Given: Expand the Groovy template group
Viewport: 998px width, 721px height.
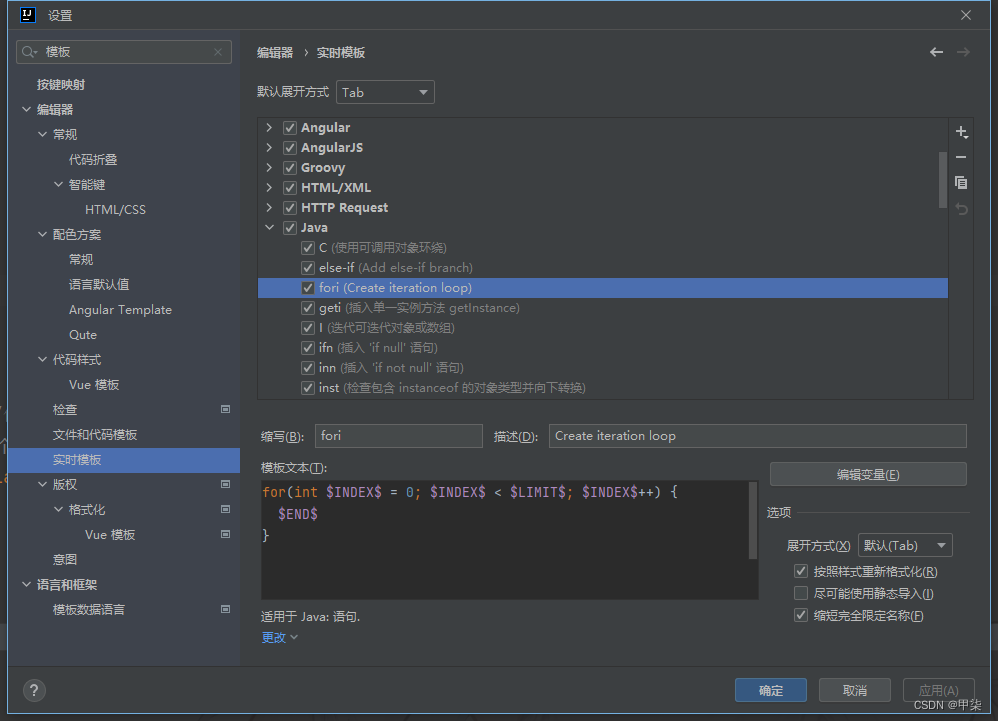Looking at the screenshot, I should click(x=270, y=167).
